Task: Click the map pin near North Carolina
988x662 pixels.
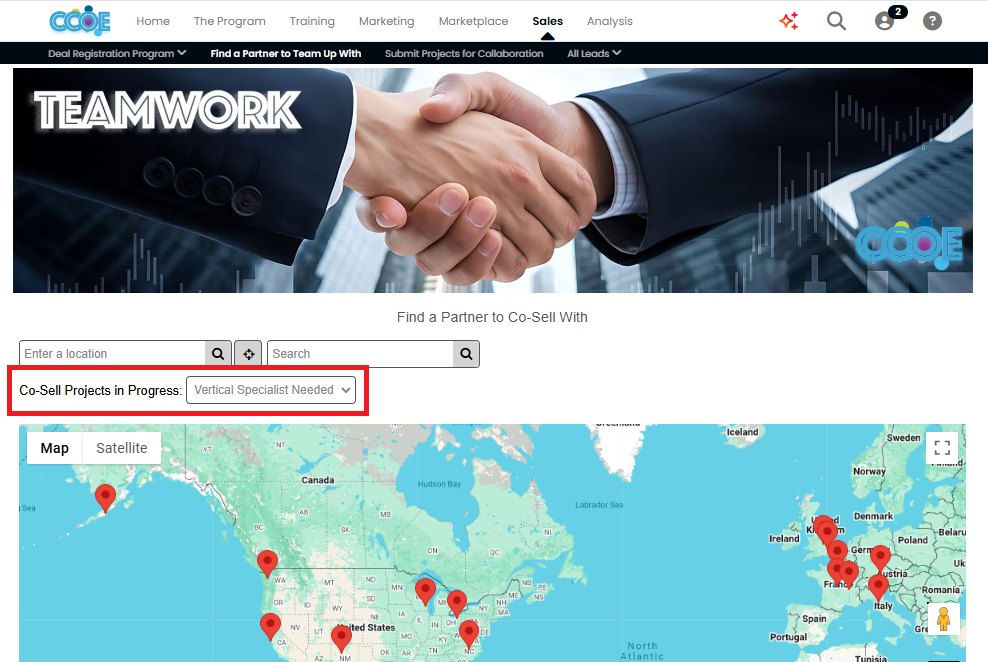Action: [x=469, y=634]
